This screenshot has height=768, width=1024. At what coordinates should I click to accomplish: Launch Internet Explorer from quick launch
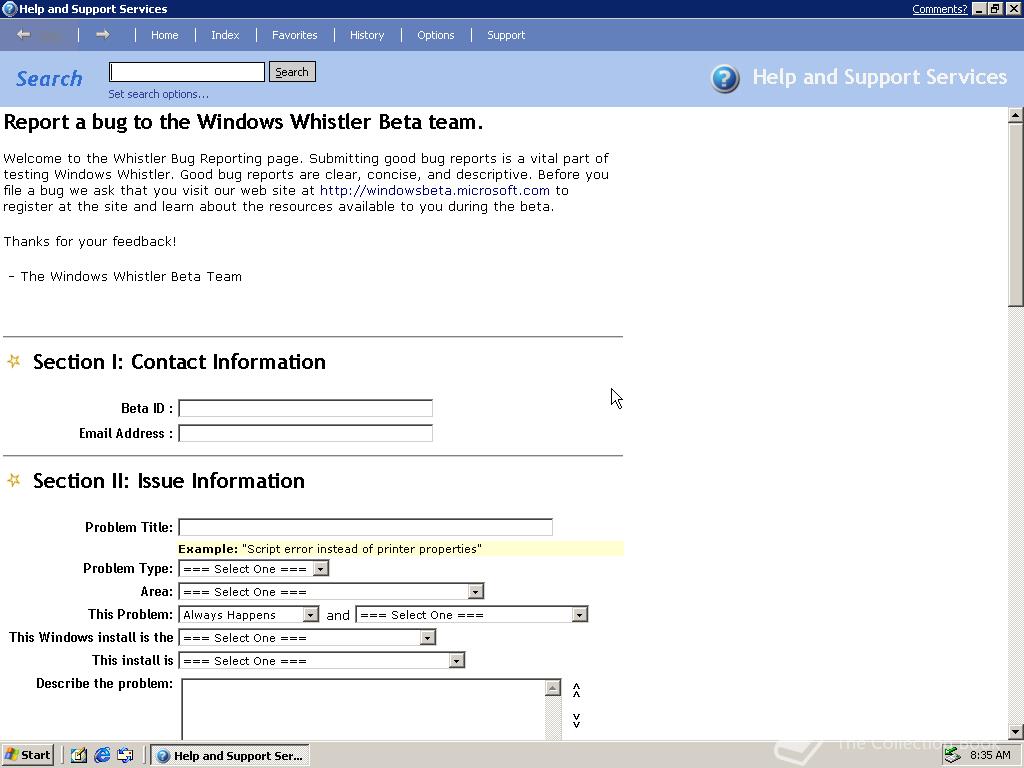point(102,755)
